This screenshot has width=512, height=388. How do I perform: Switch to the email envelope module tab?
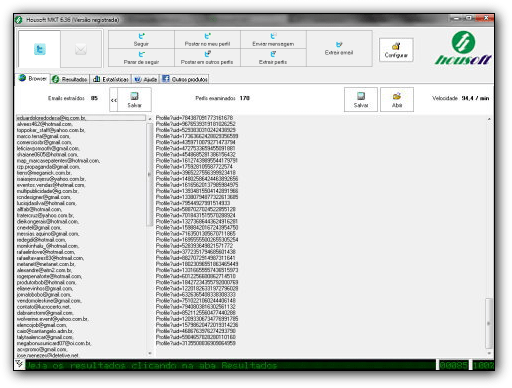pos(81,49)
